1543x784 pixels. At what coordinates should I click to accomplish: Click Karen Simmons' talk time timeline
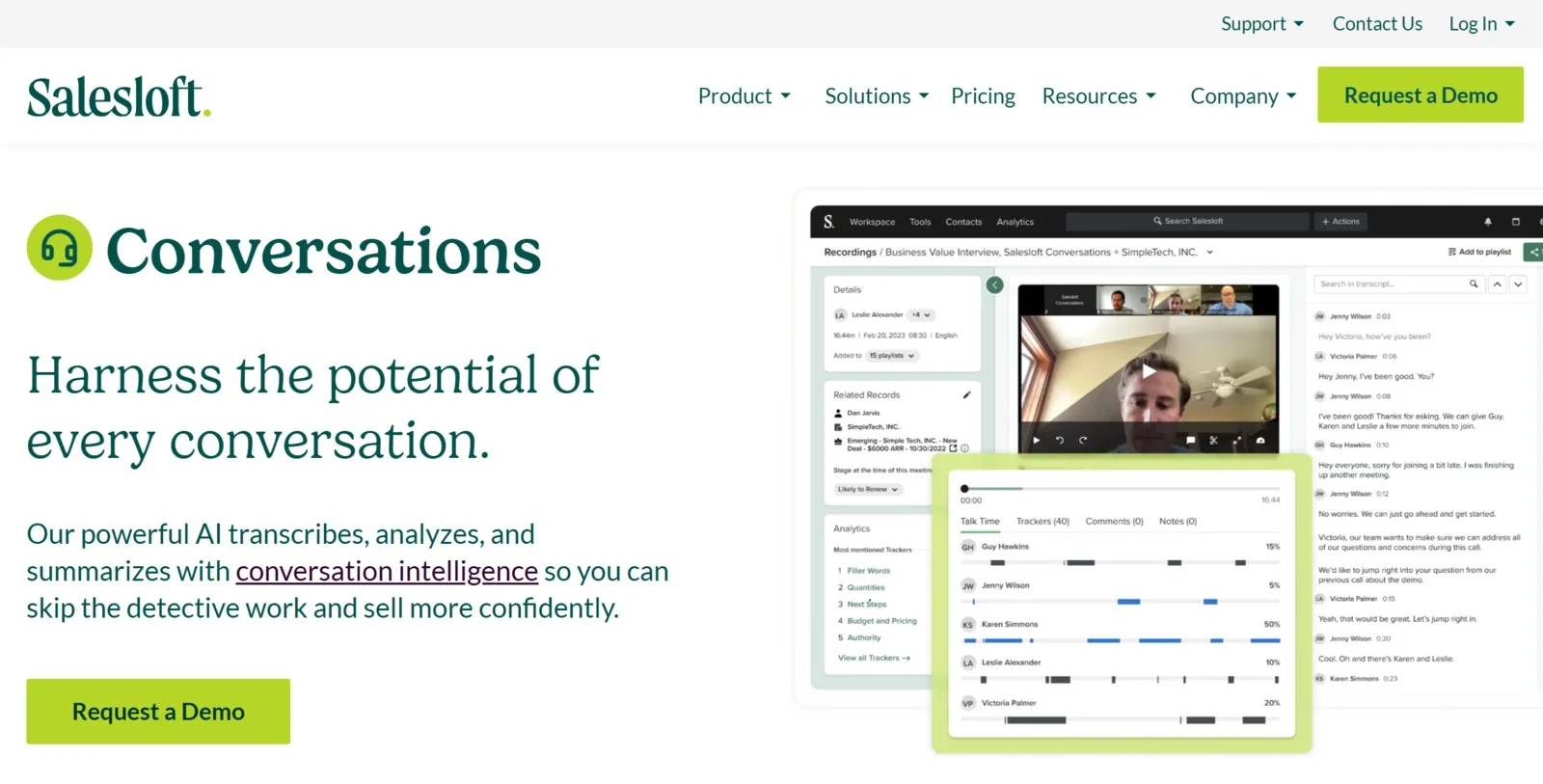[1122, 640]
